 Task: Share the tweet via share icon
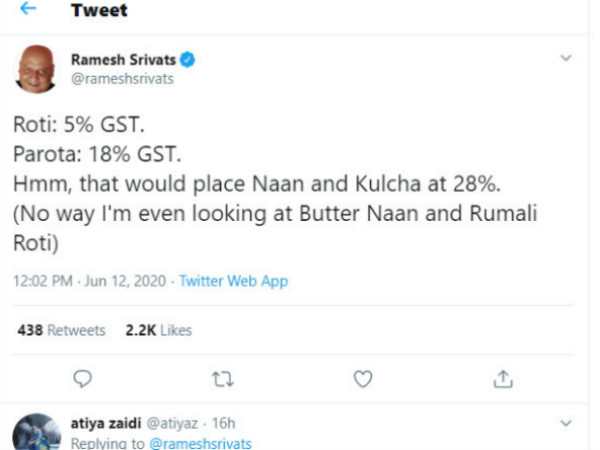[x=504, y=378]
